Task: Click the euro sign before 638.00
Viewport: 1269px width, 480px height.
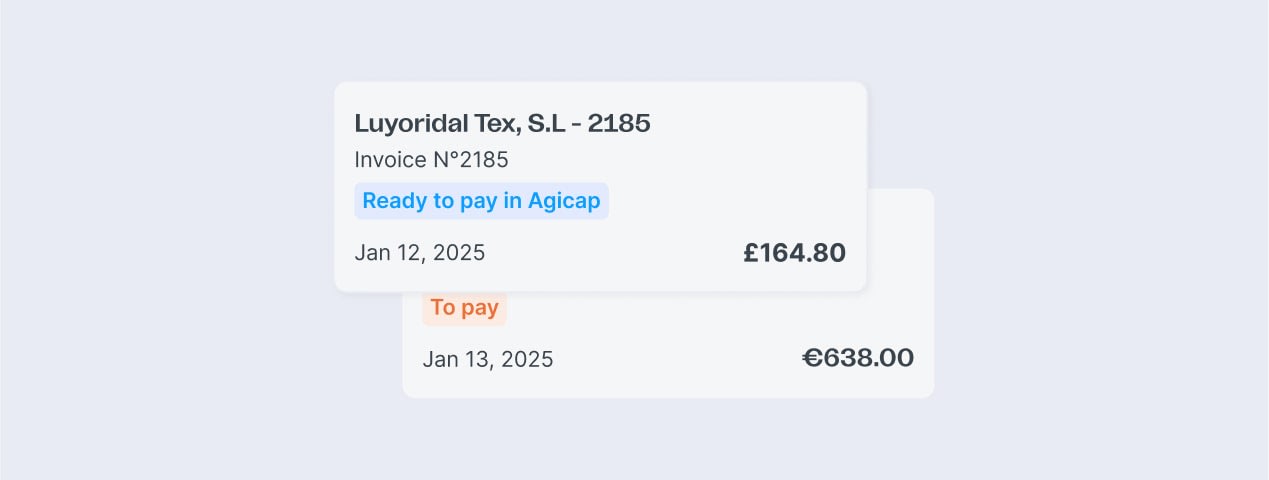Action: pyautogui.click(x=813, y=358)
